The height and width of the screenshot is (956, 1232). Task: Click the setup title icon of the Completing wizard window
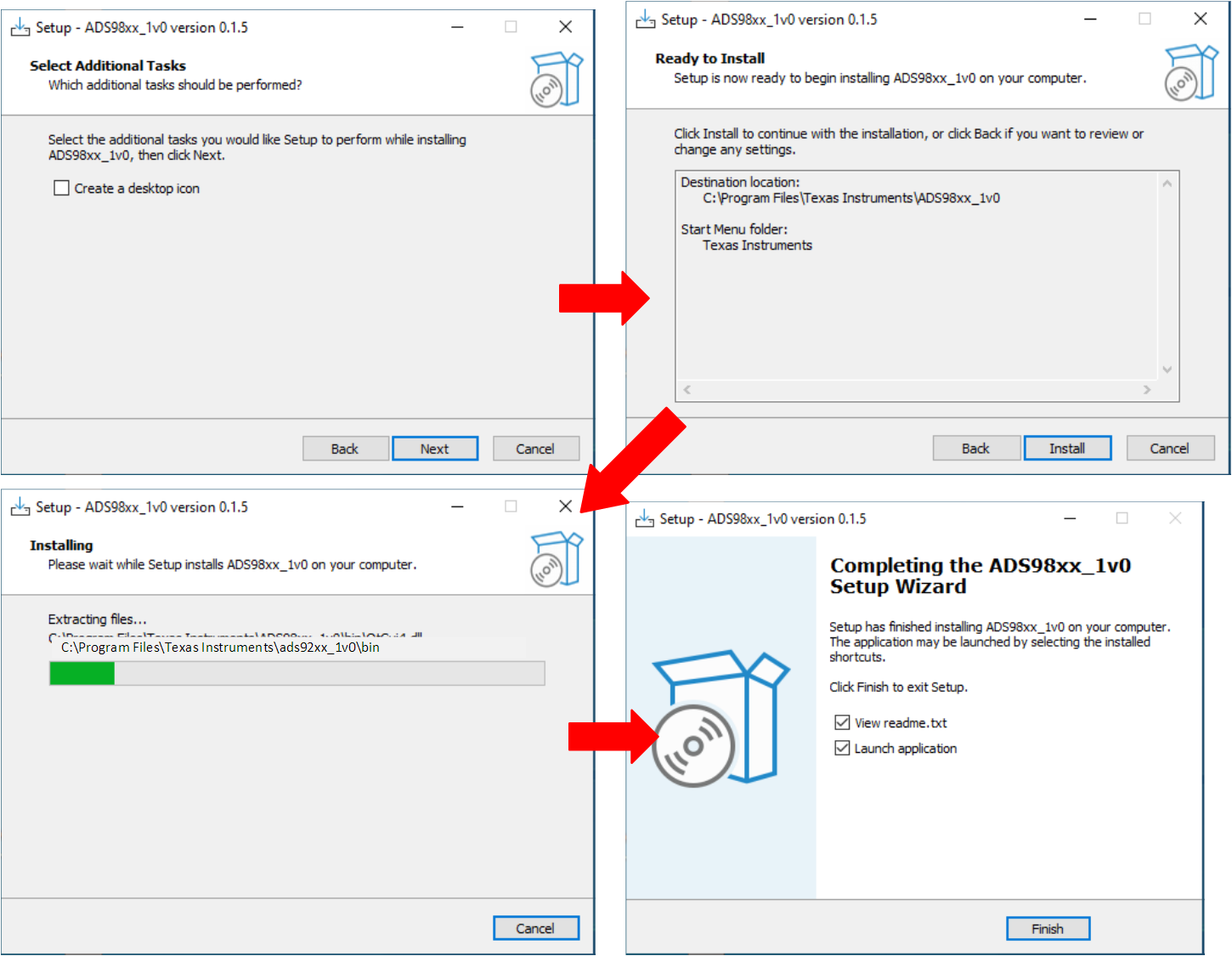pos(645,518)
